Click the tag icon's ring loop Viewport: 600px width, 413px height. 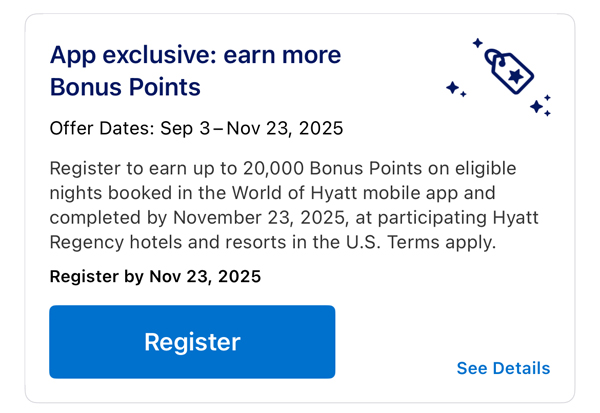click(x=493, y=57)
